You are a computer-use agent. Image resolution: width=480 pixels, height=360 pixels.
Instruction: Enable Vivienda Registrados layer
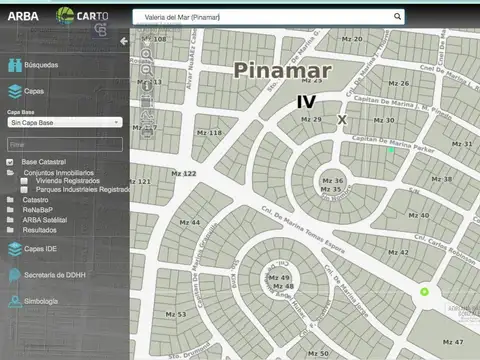click(24, 181)
